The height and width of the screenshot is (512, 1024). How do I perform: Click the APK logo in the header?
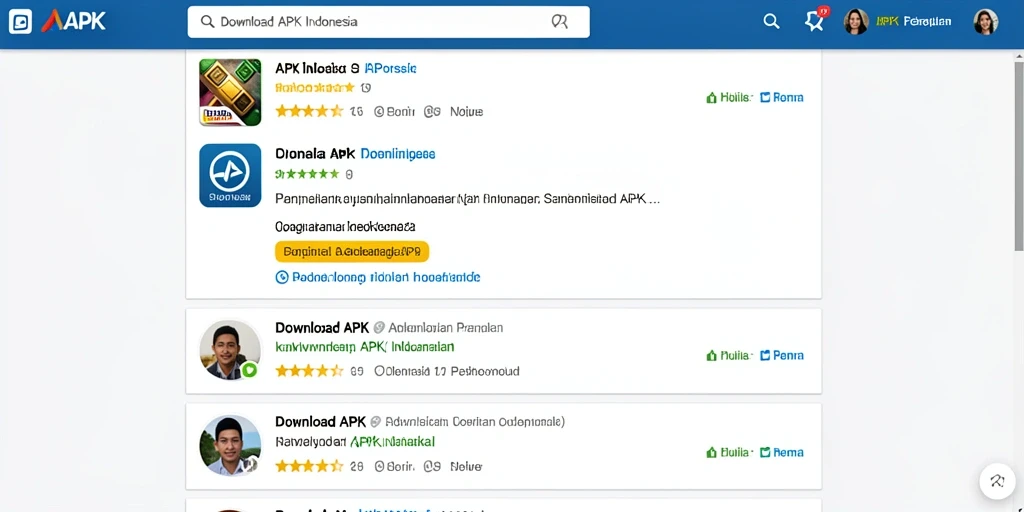point(73,22)
